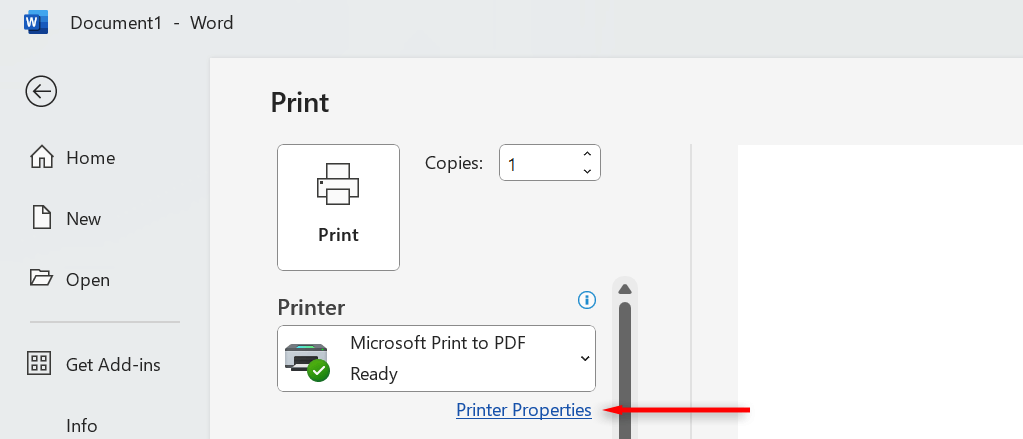
Task: Click the Home house icon
Action: (x=41, y=157)
